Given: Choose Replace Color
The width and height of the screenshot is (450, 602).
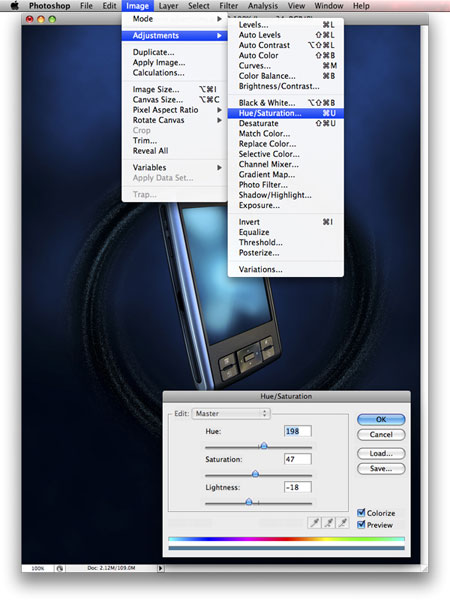Looking at the screenshot, I should [x=286, y=144].
